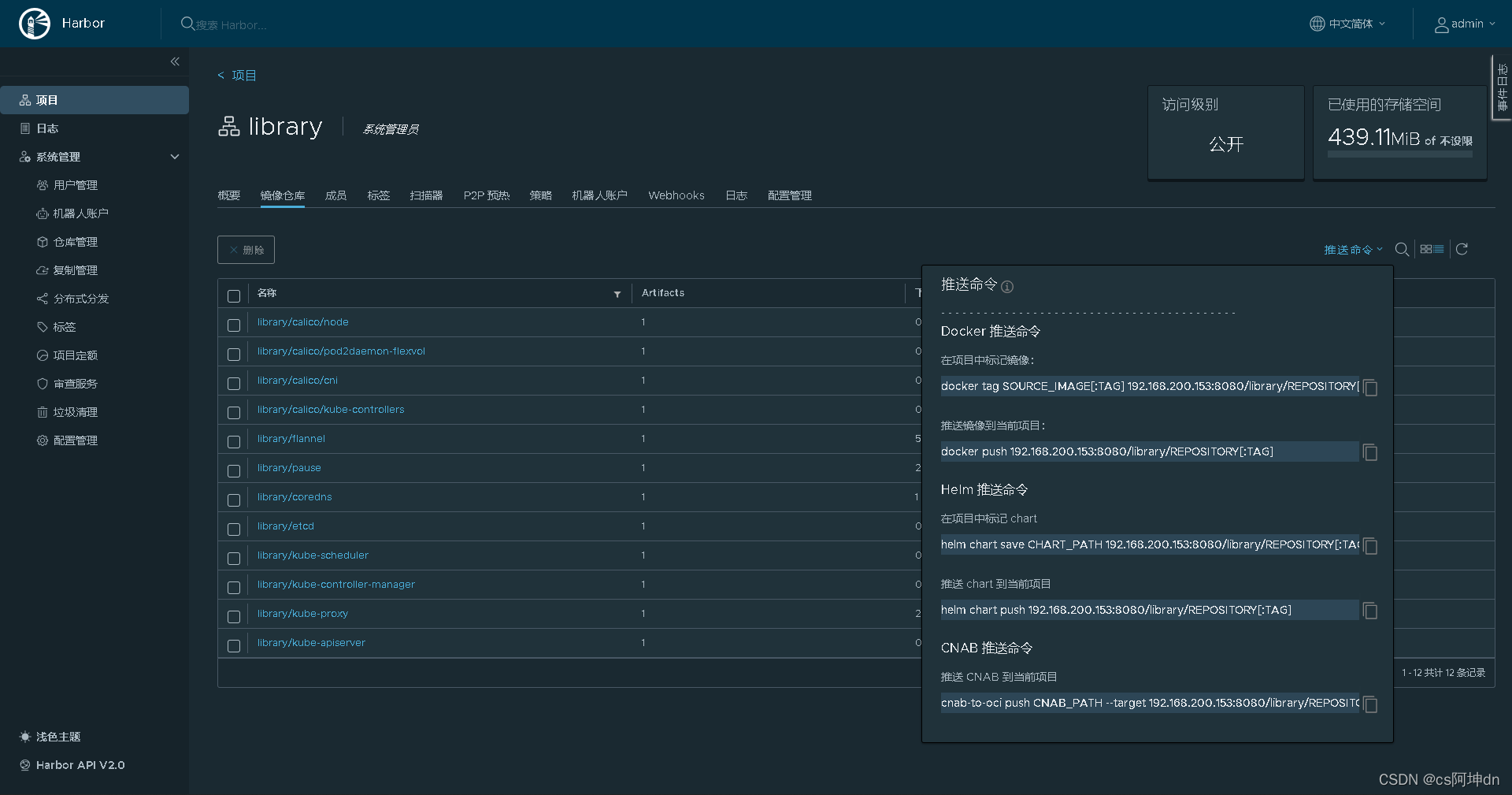This screenshot has height=795, width=1512.
Task: Toggle select-all checkbox in table header
Action: [x=234, y=296]
